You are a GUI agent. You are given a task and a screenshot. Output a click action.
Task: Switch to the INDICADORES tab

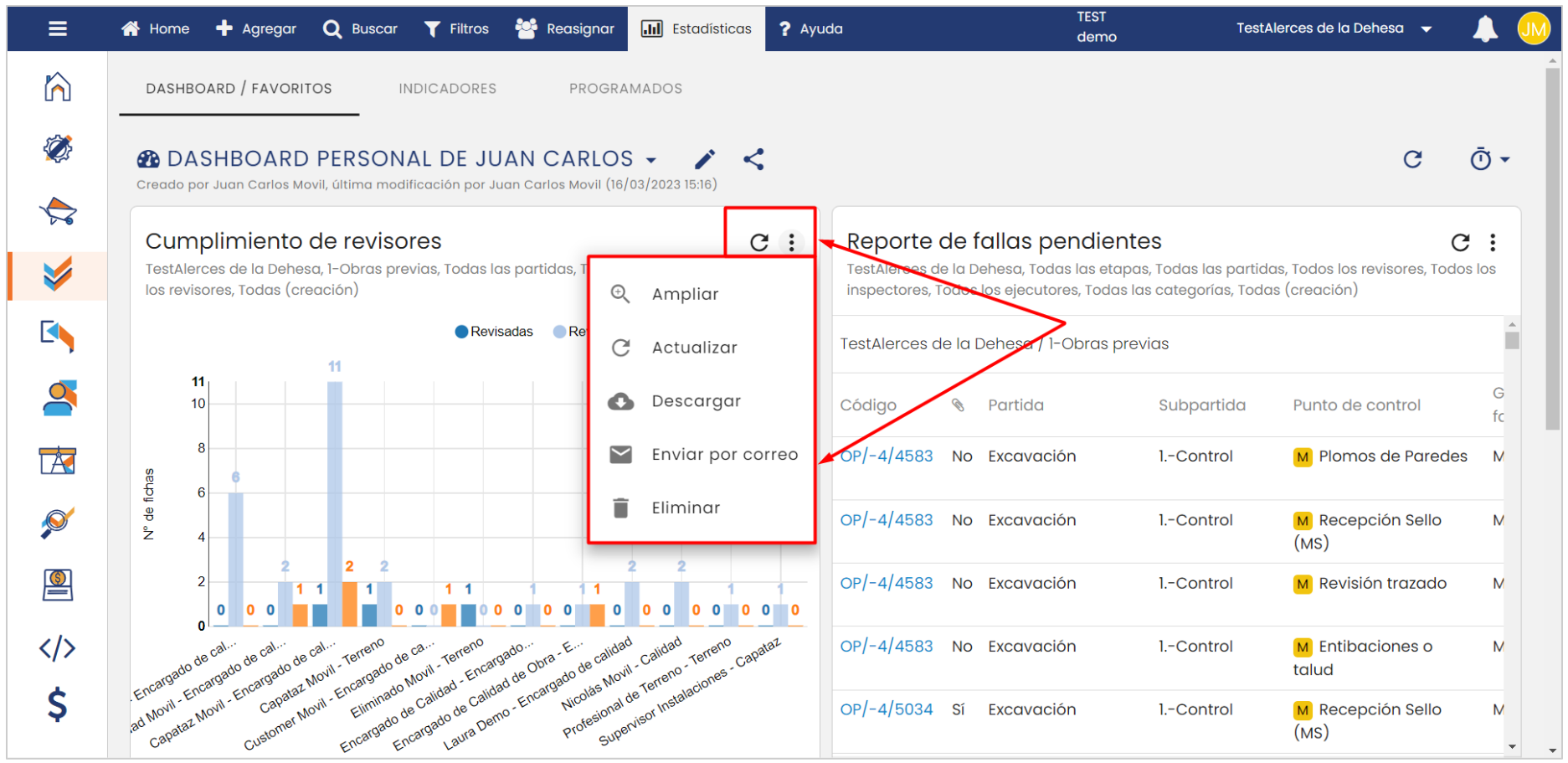447,89
